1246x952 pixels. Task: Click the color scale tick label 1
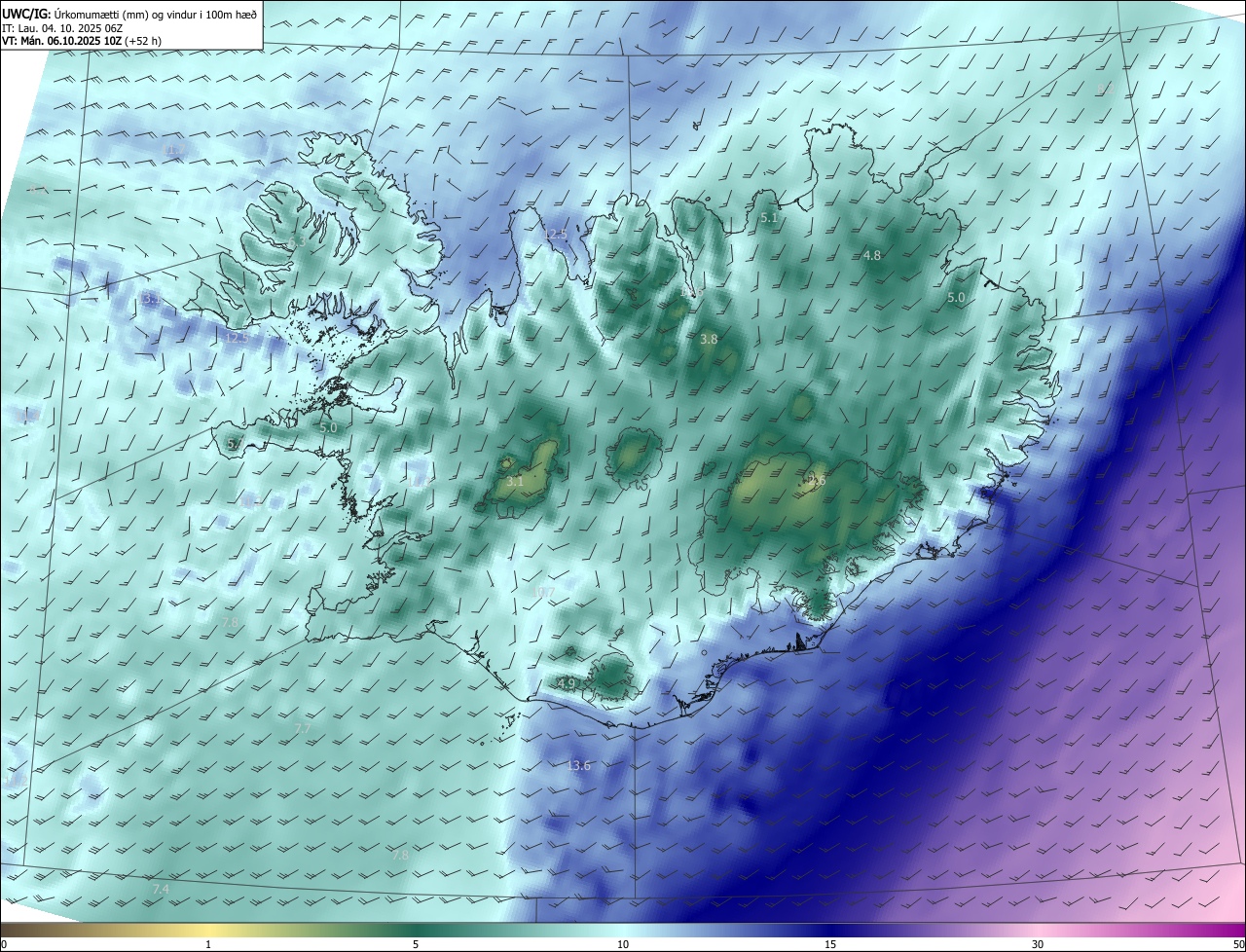point(208,945)
